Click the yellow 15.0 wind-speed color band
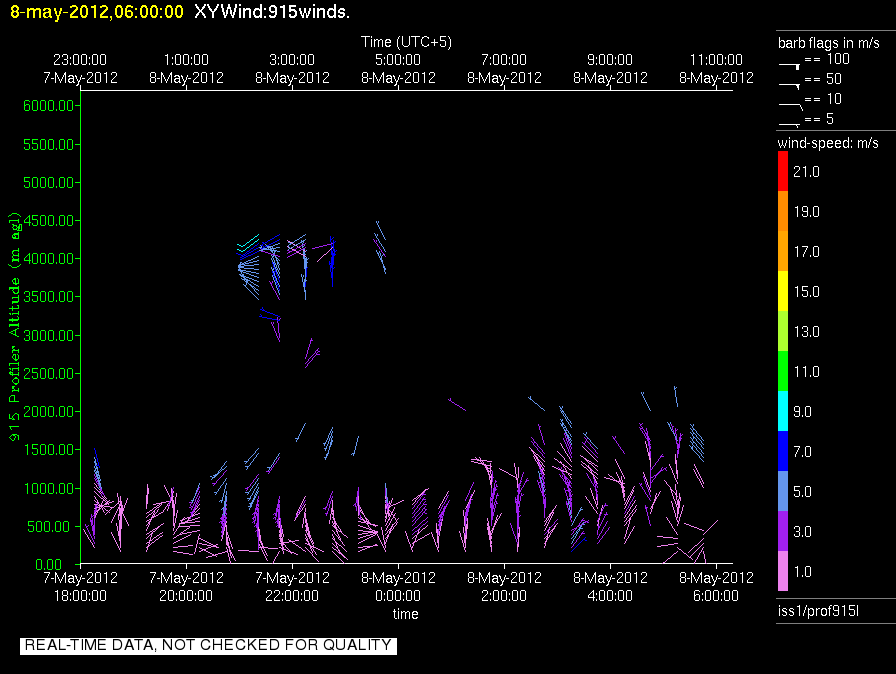The image size is (896, 674). pos(782,291)
